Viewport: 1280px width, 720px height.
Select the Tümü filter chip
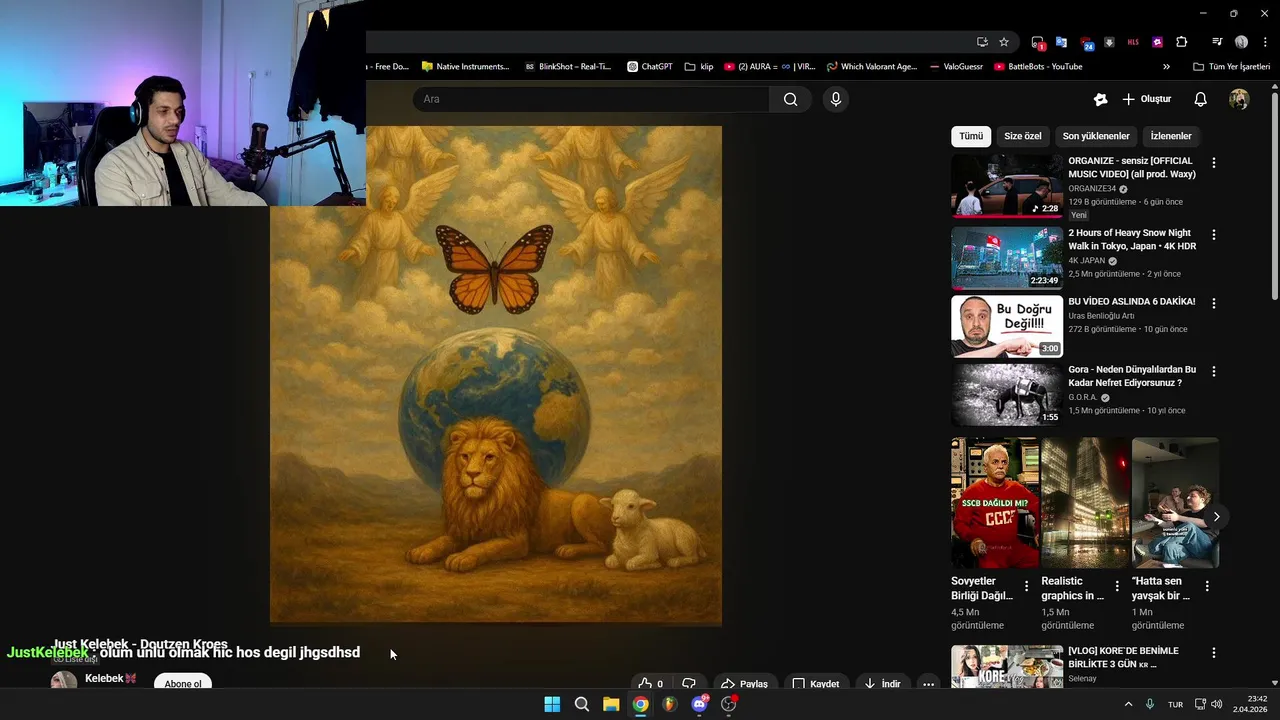point(971,136)
